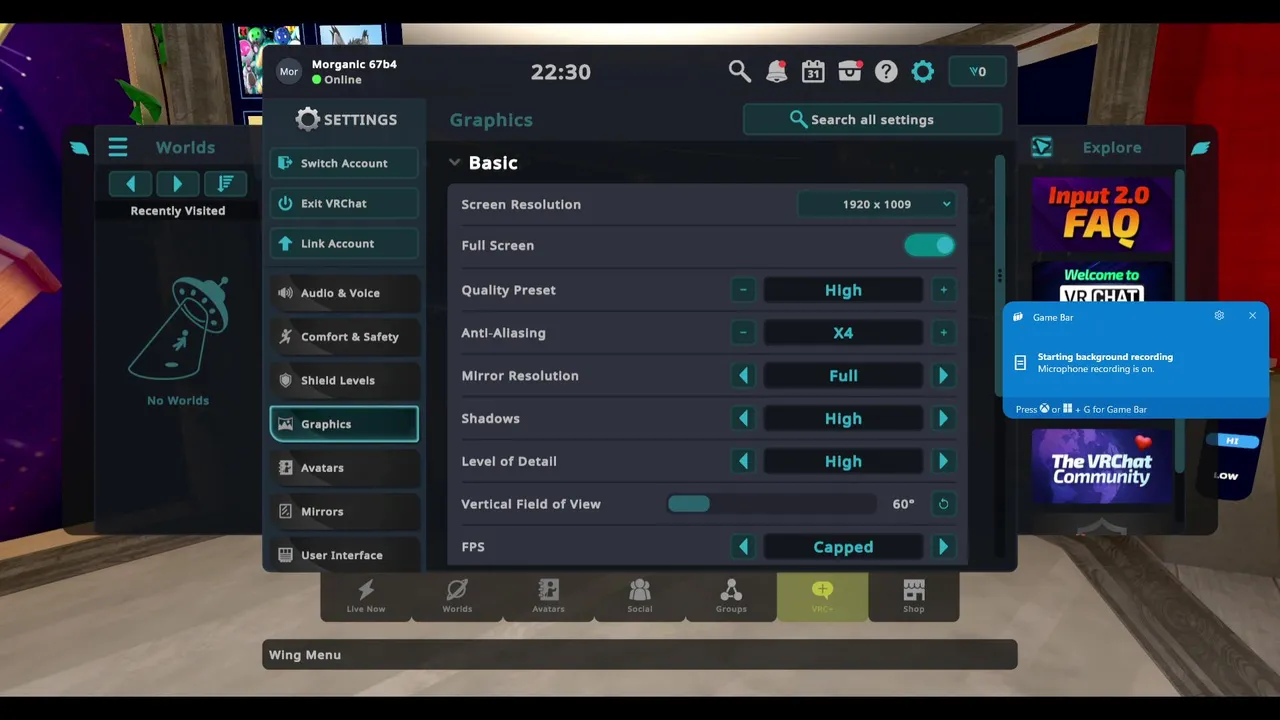
Task: Open the marketplace storefront icon in header
Action: click(850, 71)
